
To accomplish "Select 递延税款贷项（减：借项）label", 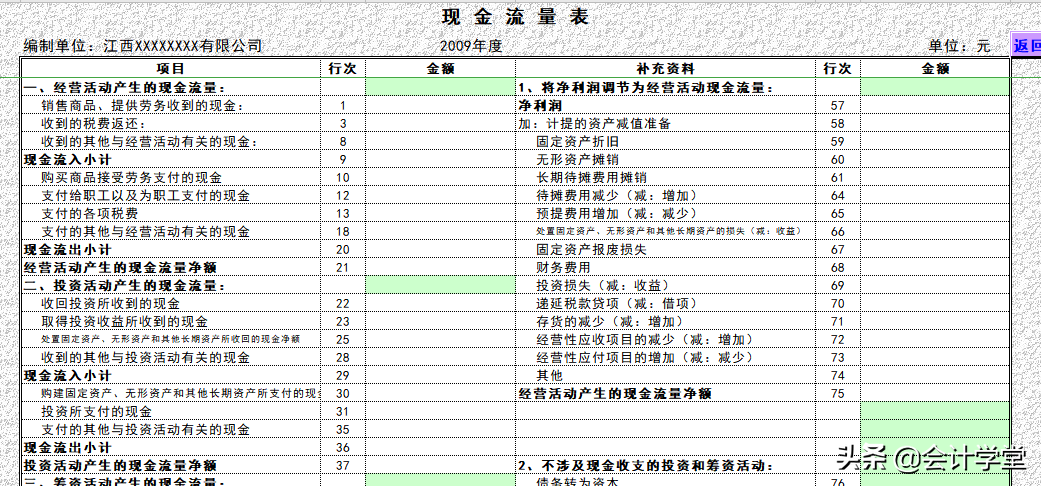I will click(x=617, y=304).
